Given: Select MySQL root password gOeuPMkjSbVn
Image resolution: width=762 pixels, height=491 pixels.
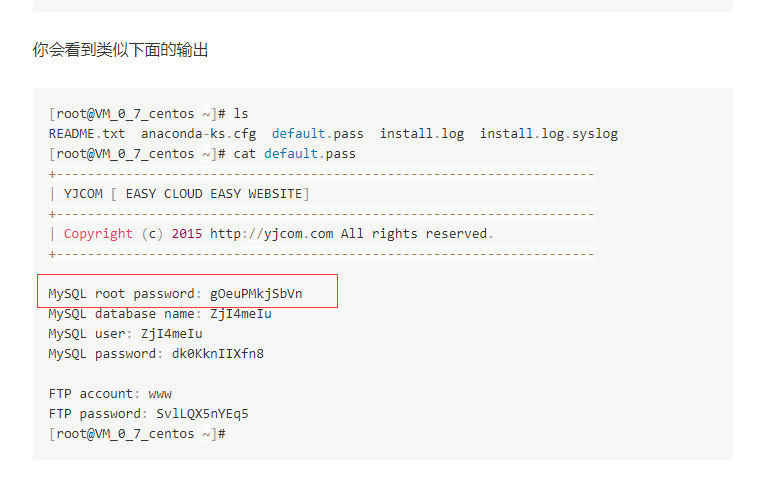Looking at the screenshot, I should (256, 294).
